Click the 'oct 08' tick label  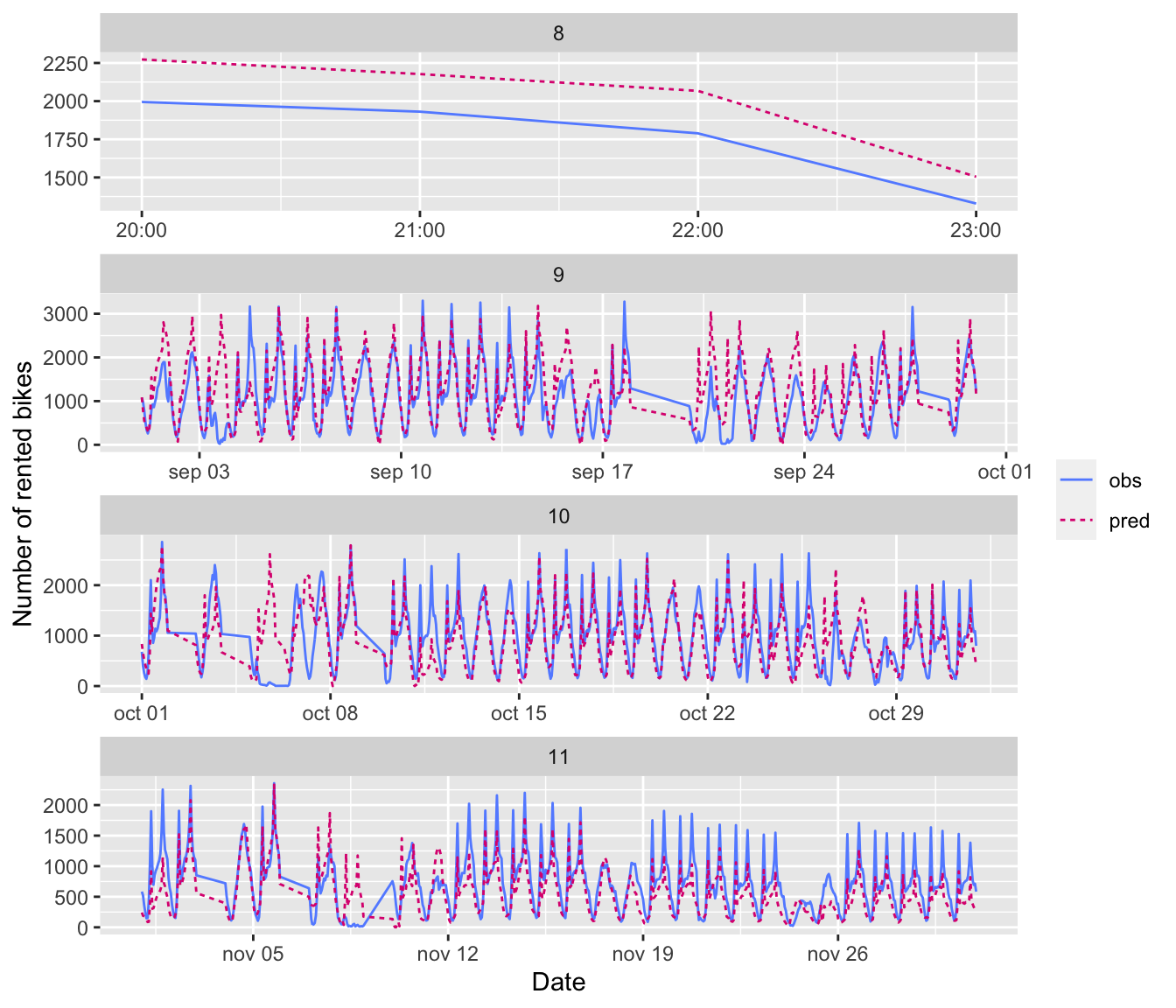330,713
